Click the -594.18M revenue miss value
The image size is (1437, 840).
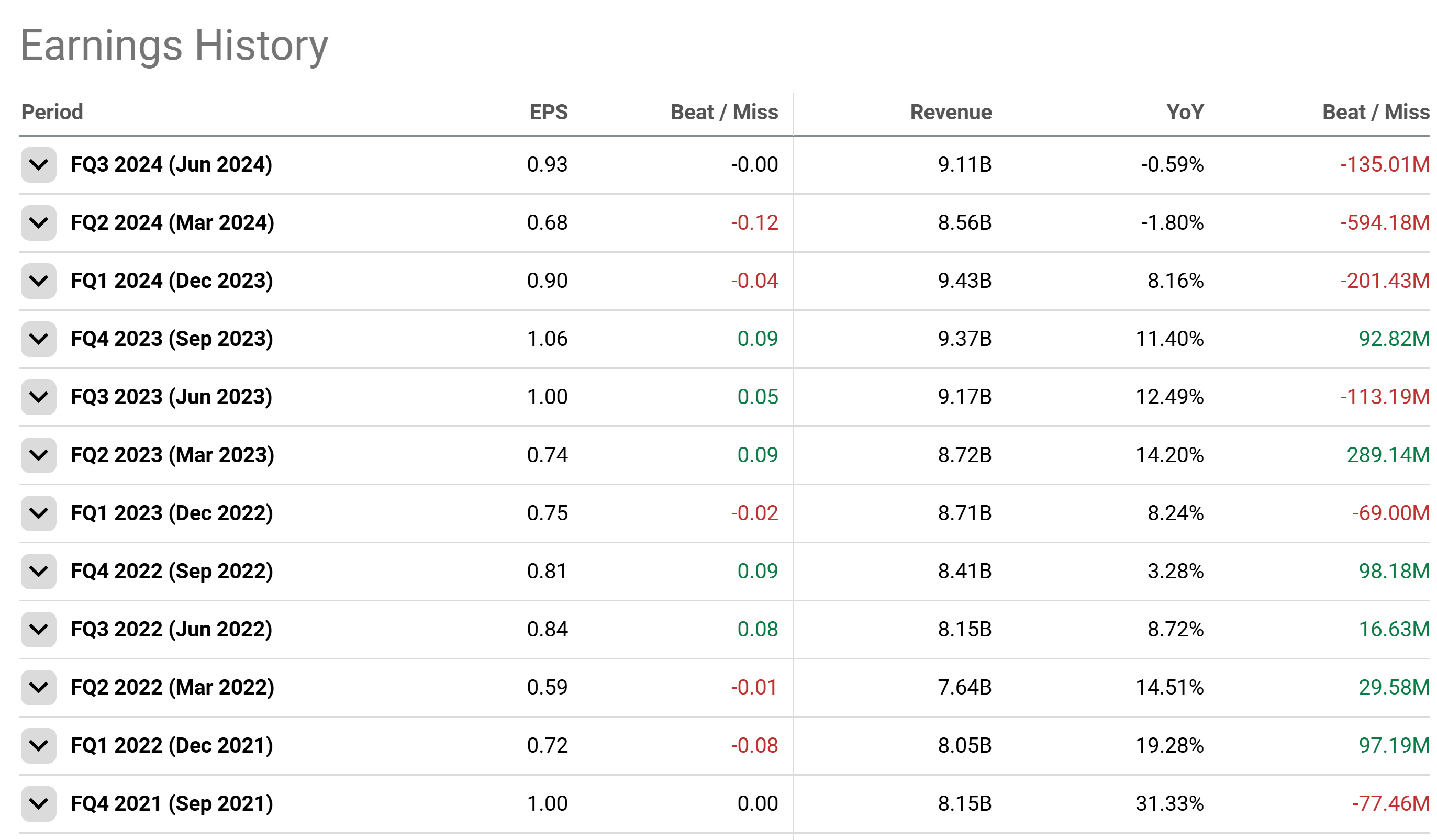(x=1384, y=223)
